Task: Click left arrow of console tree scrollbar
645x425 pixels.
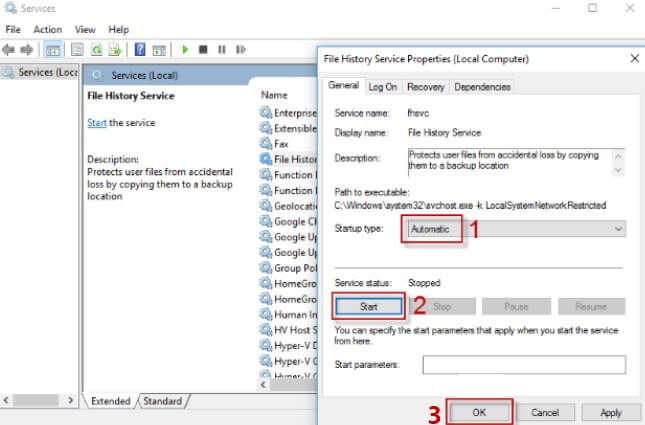Action: tap(6, 400)
